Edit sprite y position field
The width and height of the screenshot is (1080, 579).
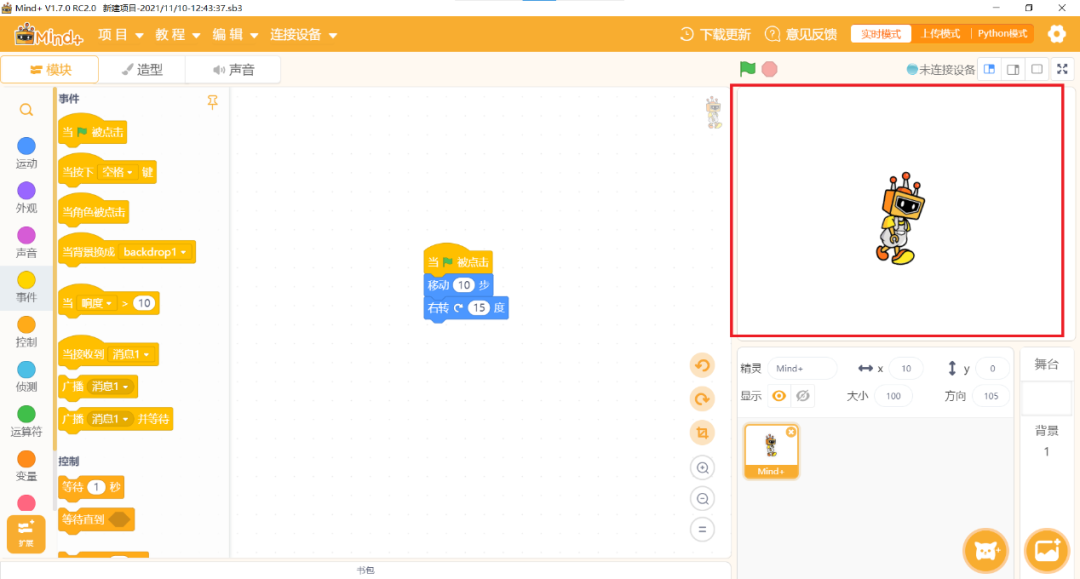[993, 368]
